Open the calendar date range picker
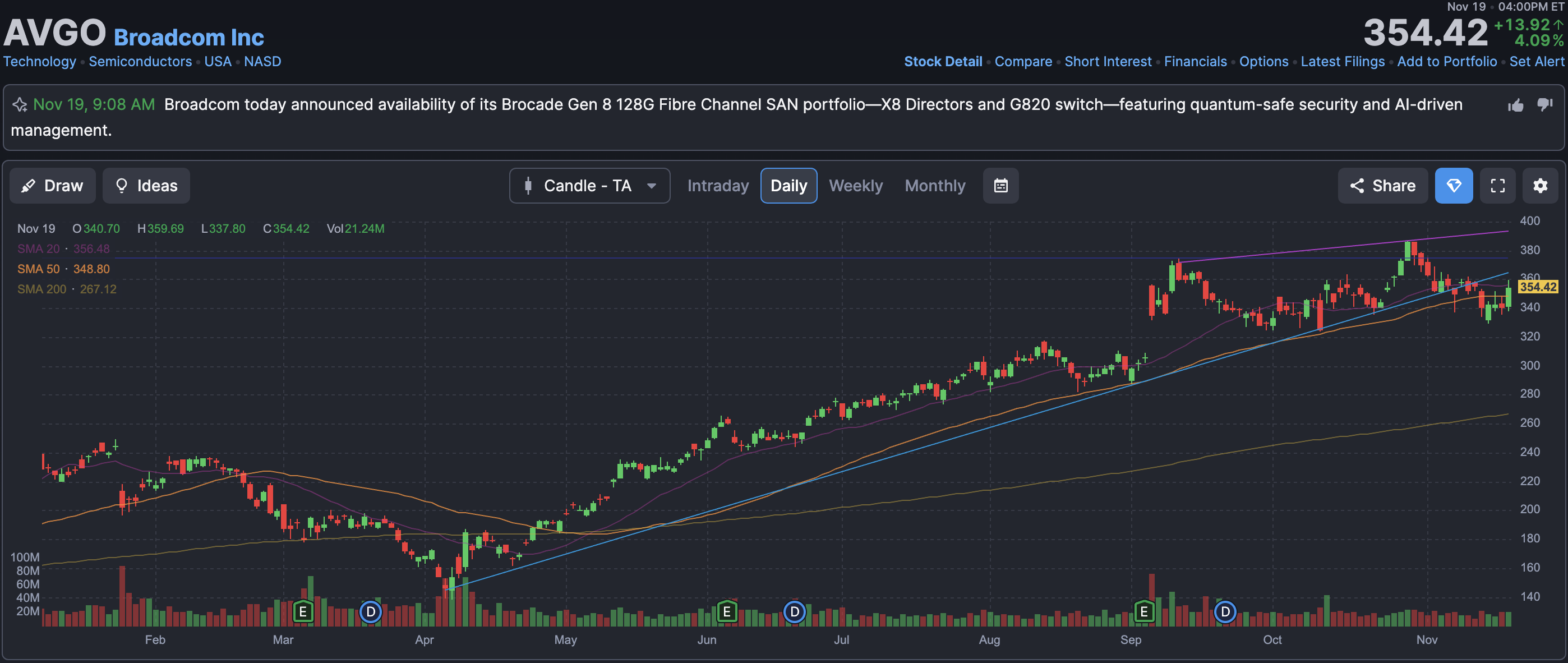 pos(1000,186)
